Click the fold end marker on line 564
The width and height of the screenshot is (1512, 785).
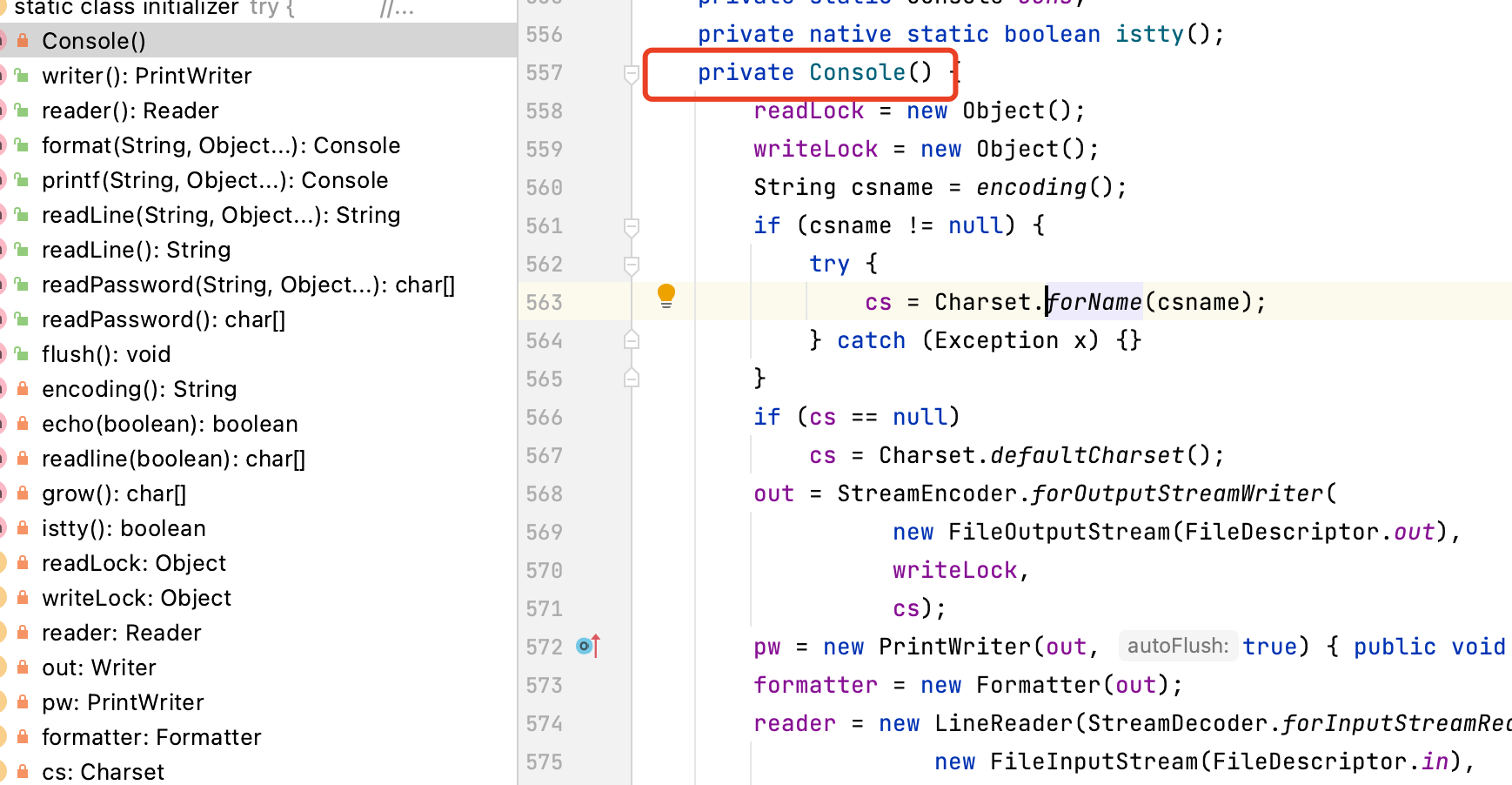pyautogui.click(x=632, y=340)
